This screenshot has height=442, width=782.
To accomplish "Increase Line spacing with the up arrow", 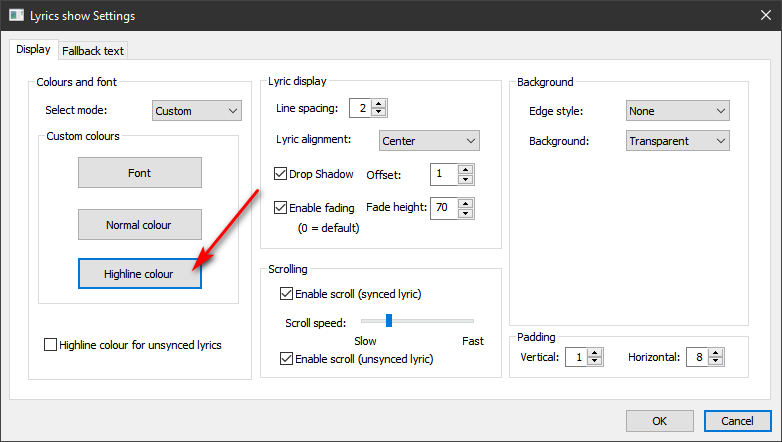I will (x=379, y=103).
